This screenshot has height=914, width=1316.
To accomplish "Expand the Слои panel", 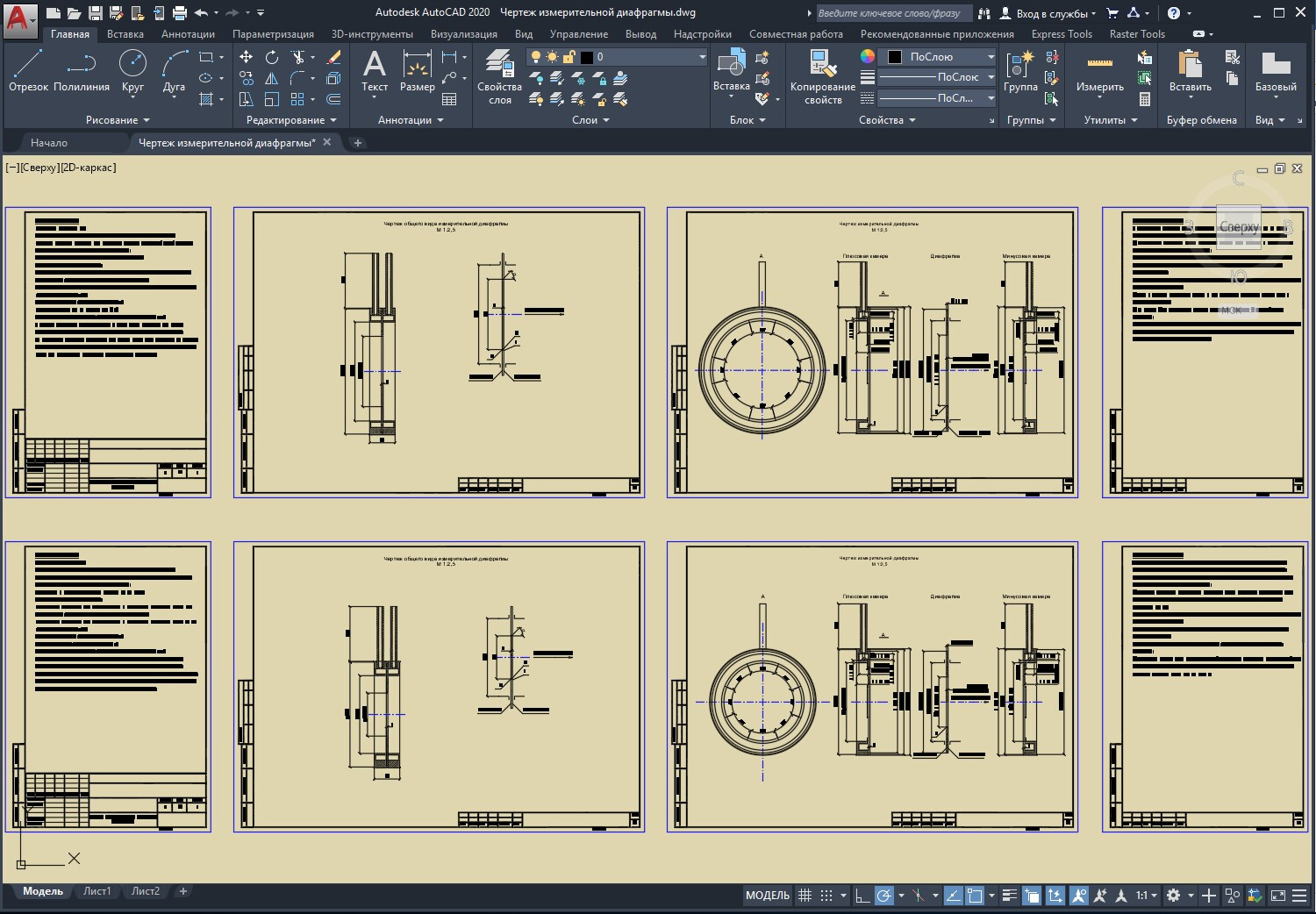I will click(x=590, y=120).
